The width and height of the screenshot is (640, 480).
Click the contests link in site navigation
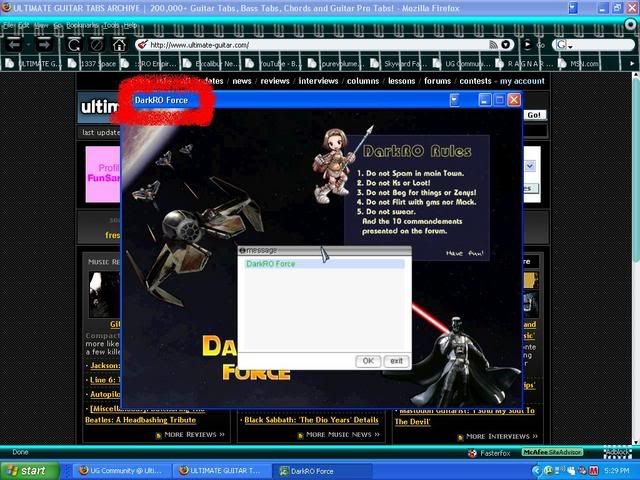476,81
